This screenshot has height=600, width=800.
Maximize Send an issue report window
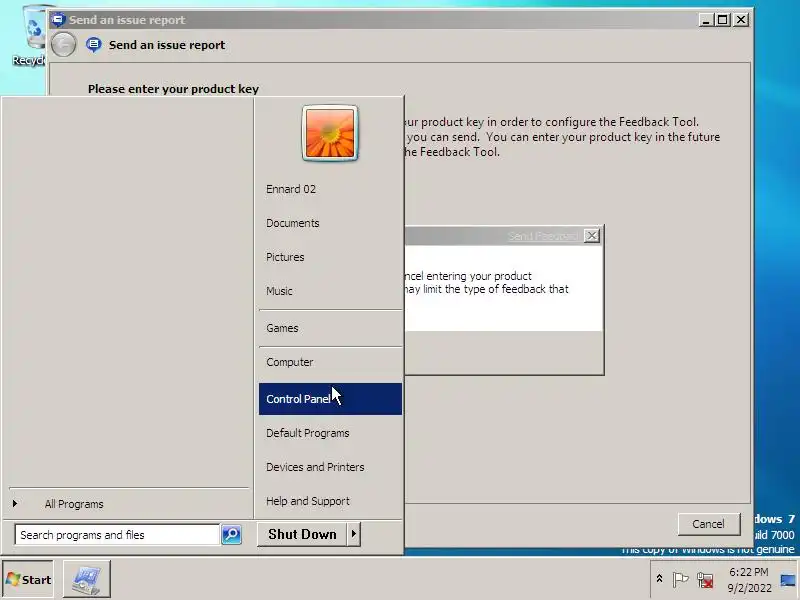click(x=722, y=20)
